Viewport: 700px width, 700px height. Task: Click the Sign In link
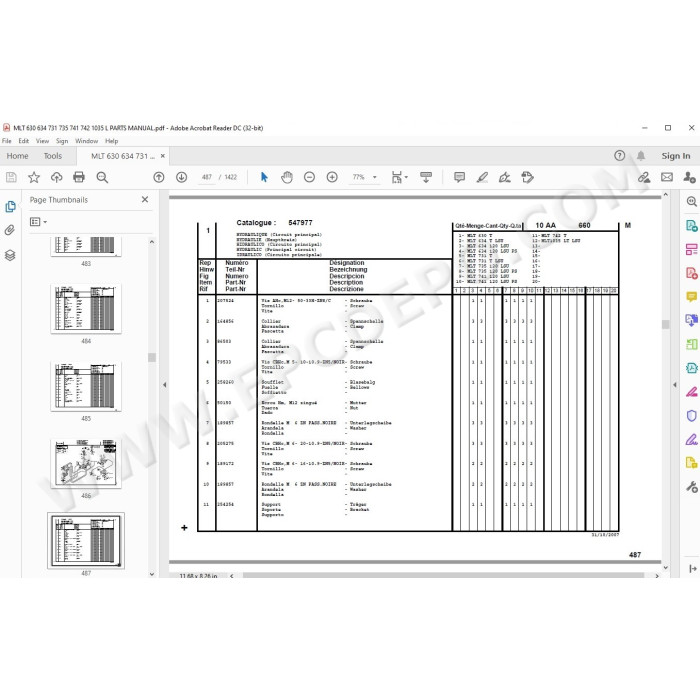tap(675, 156)
